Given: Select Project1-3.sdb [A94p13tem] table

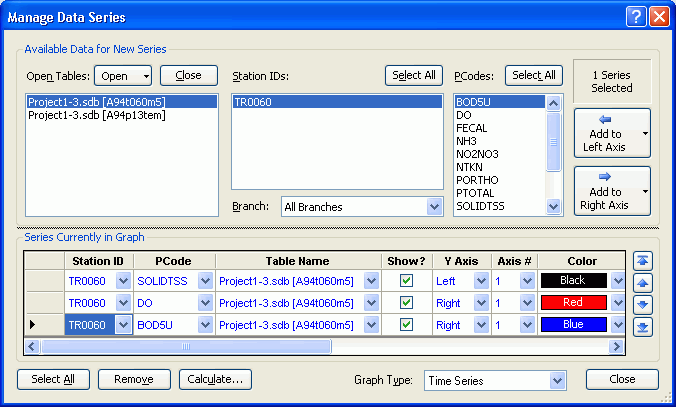Looking at the screenshot, I should coord(96,115).
